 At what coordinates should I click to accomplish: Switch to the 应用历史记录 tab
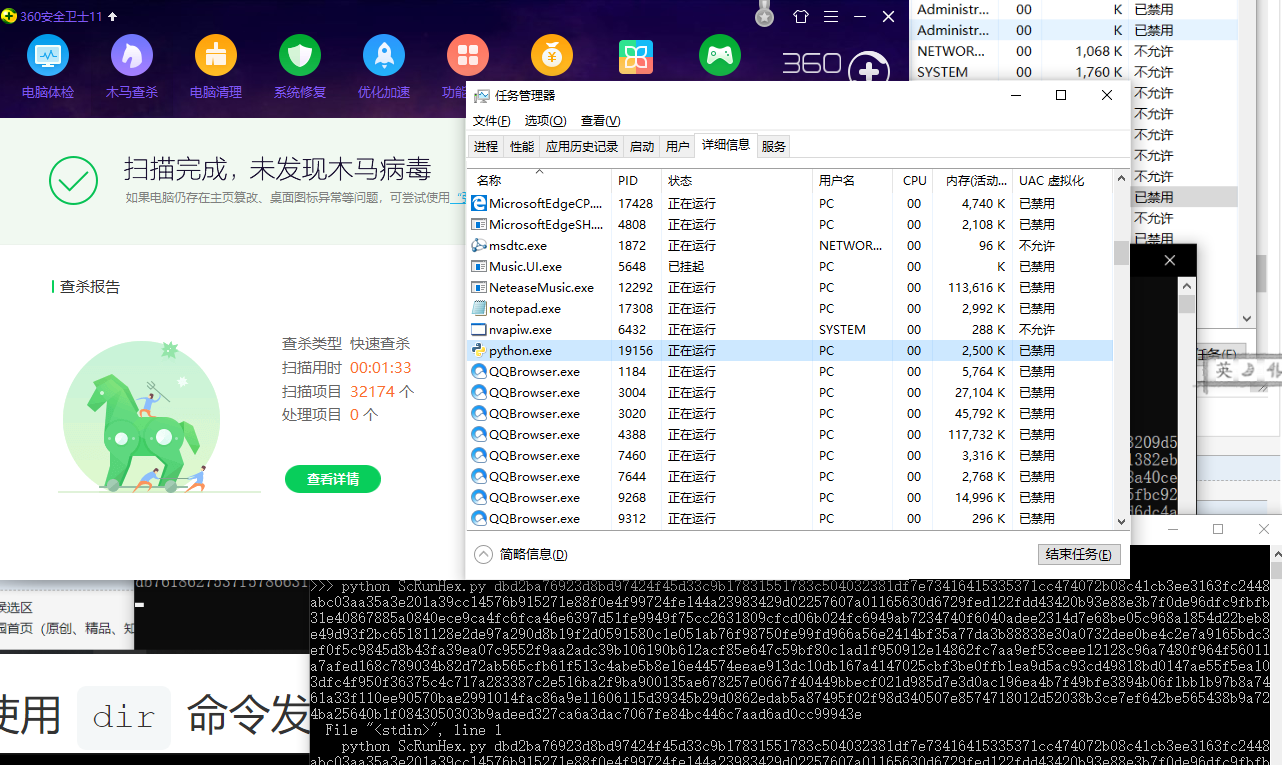tap(582, 147)
